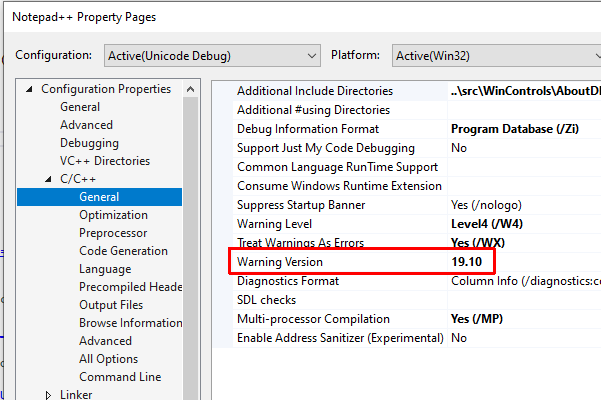The image size is (601, 400).
Task: Open the Command Line page
Action: pos(120,377)
